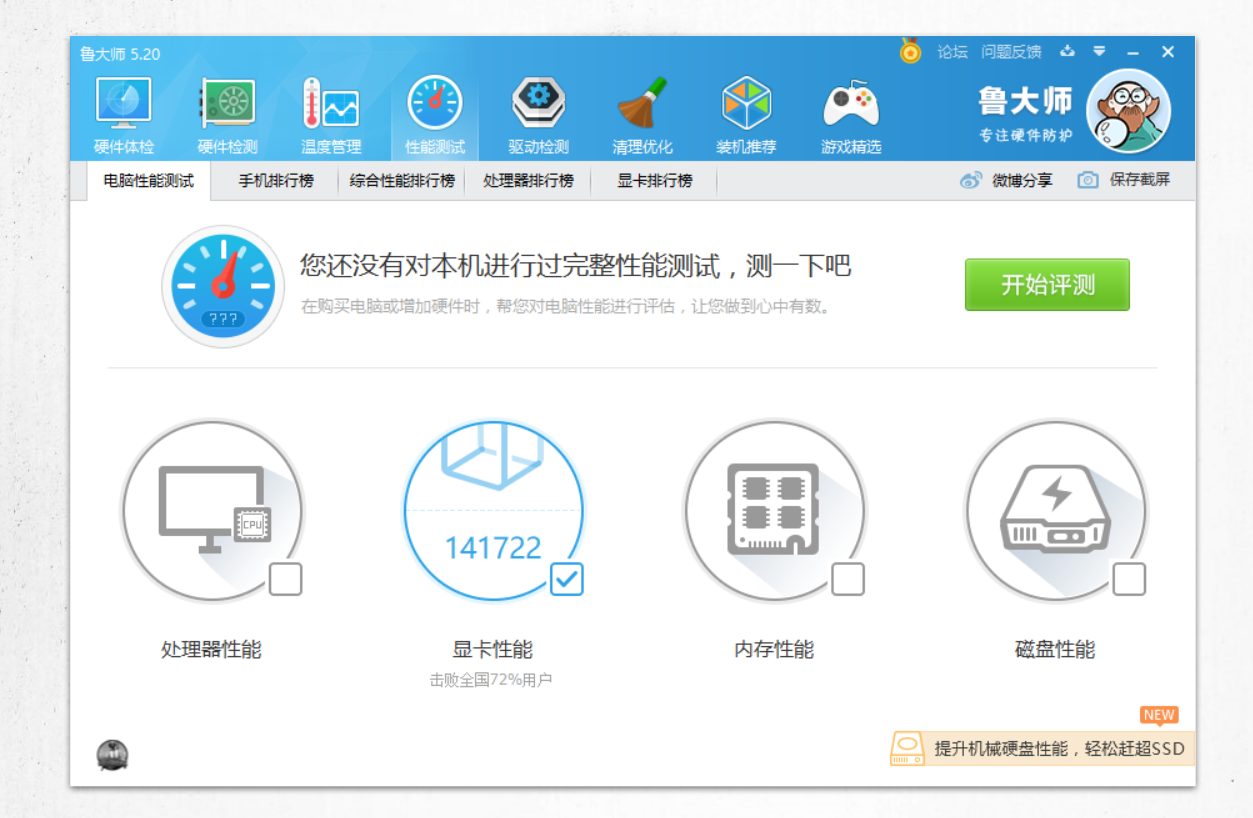Open 温度管理 temperature management icon

point(331,104)
